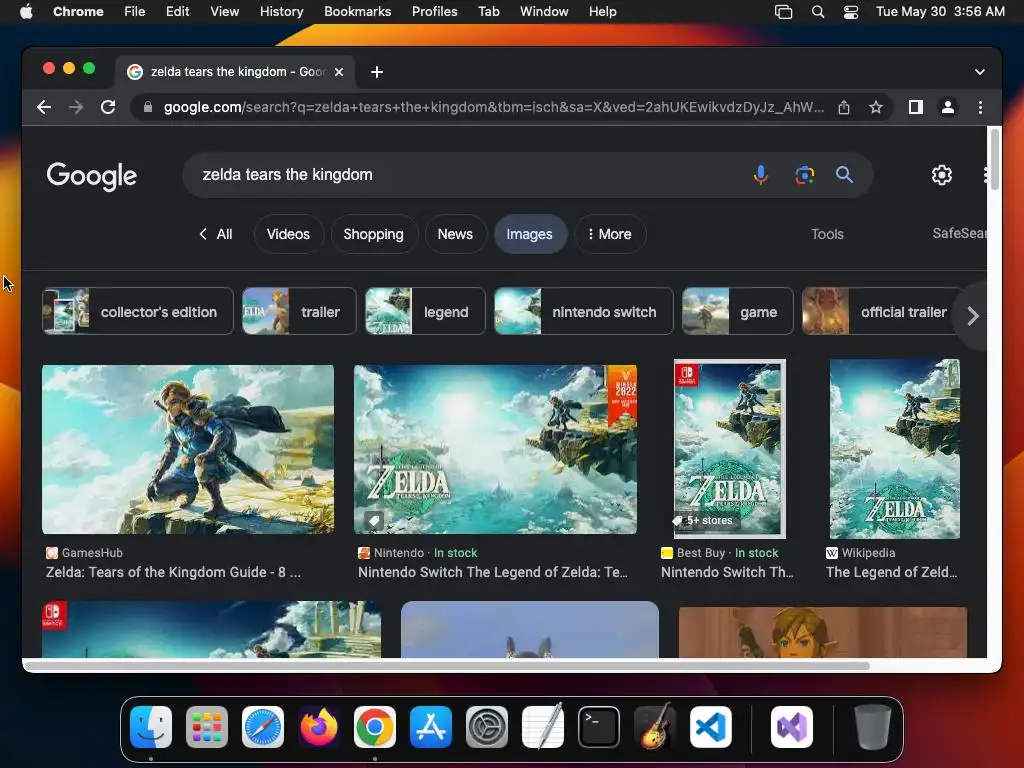Click the nintendo switch filter chip
The height and width of the screenshot is (768, 1024).
[x=583, y=312]
